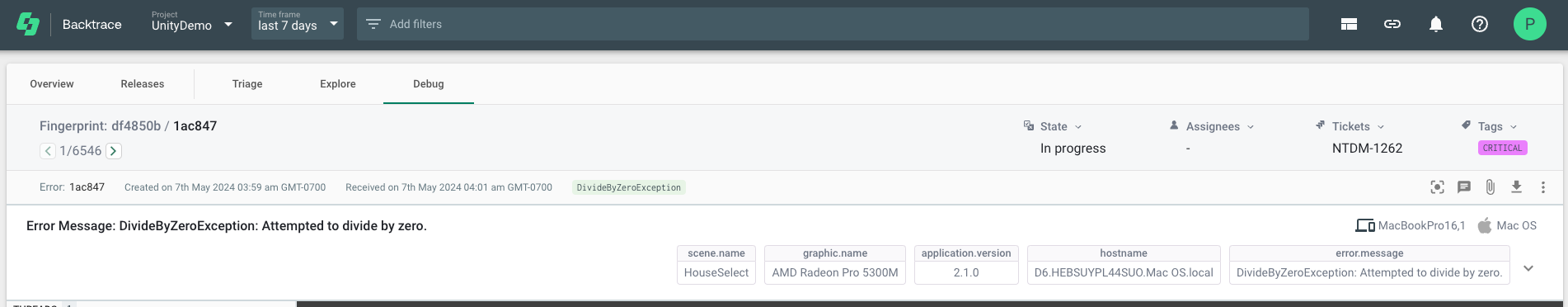Expand the Tags dropdown

[x=1514, y=127]
